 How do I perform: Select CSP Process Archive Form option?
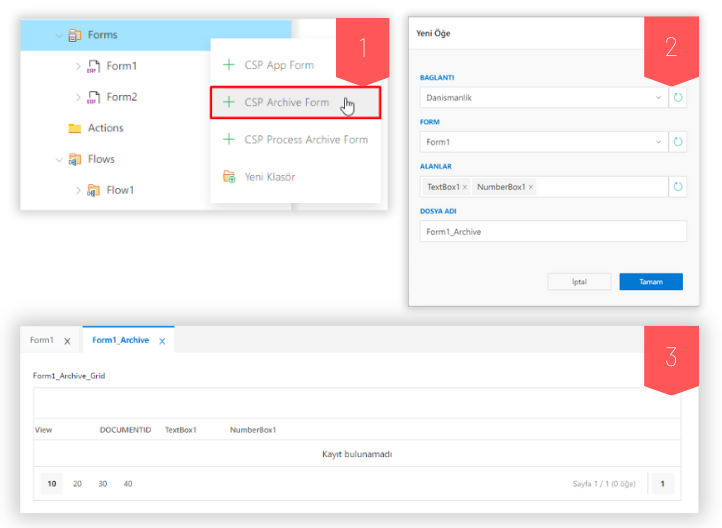point(305,139)
